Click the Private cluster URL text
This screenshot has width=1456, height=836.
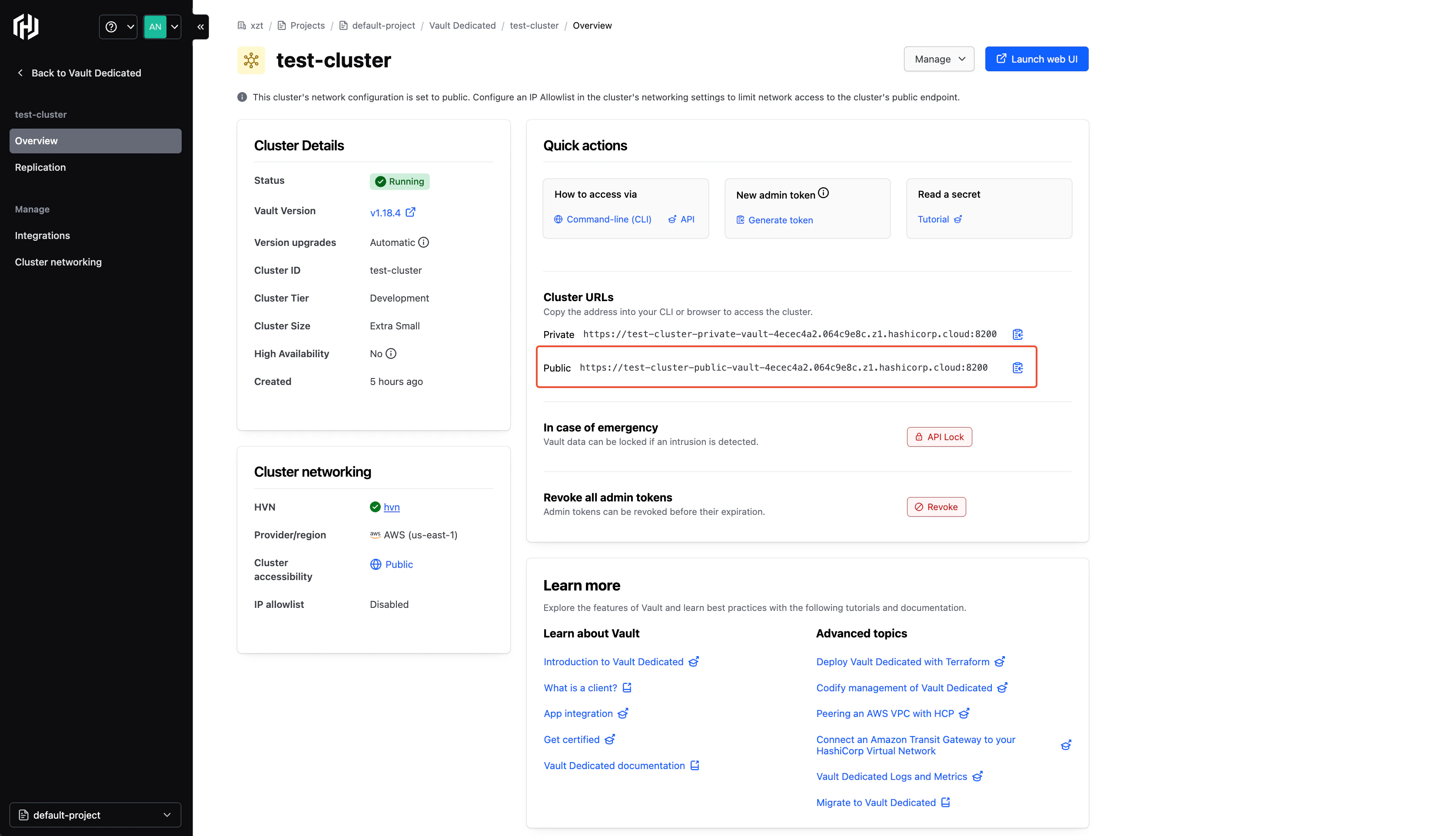coord(789,334)
